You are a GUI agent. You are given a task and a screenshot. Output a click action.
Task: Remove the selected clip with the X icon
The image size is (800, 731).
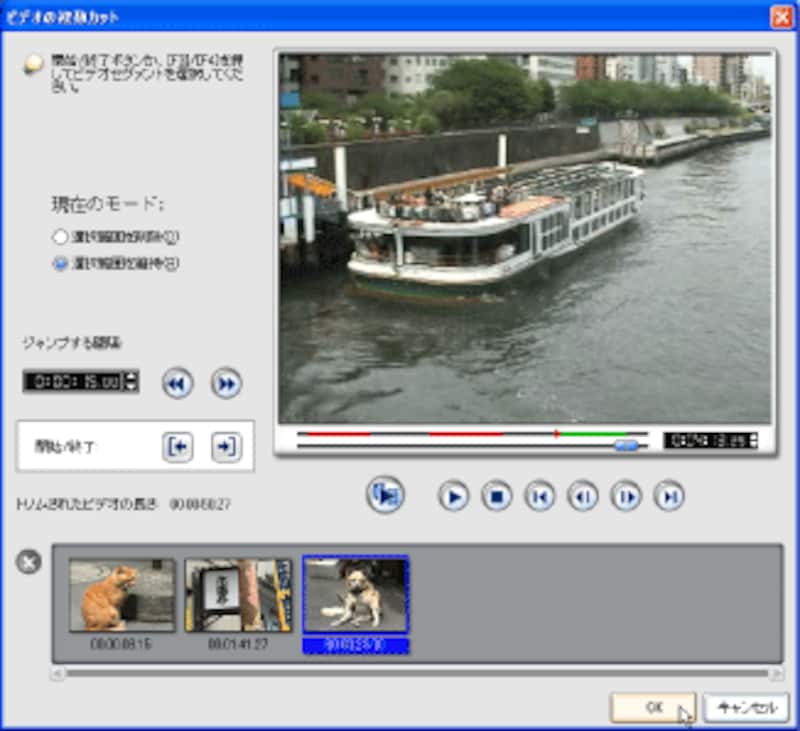click(29, 562)
